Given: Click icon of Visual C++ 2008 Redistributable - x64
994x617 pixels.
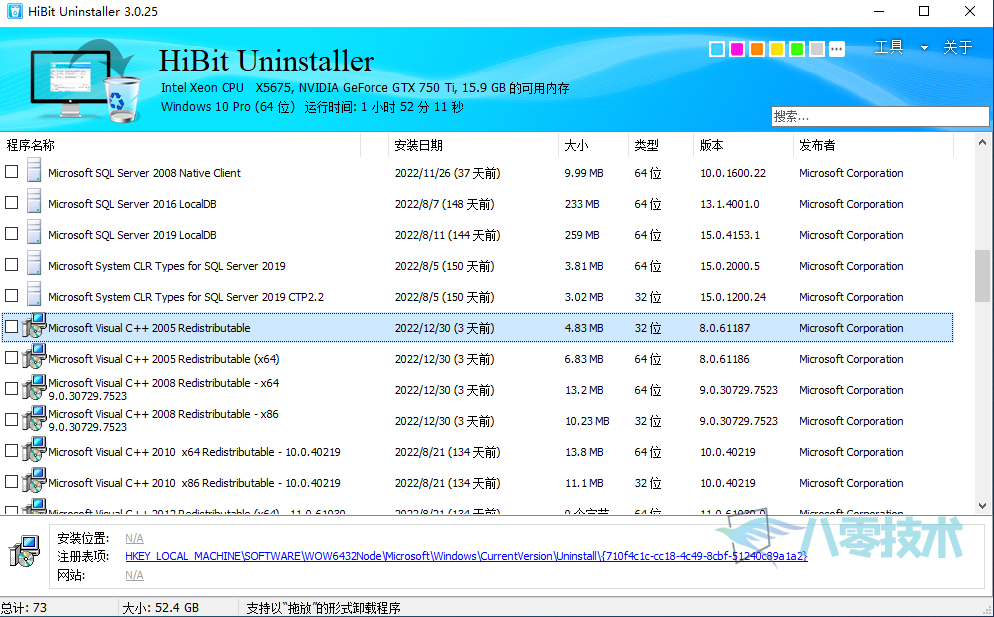Looking at the screenshot, I should click(34, 388).
